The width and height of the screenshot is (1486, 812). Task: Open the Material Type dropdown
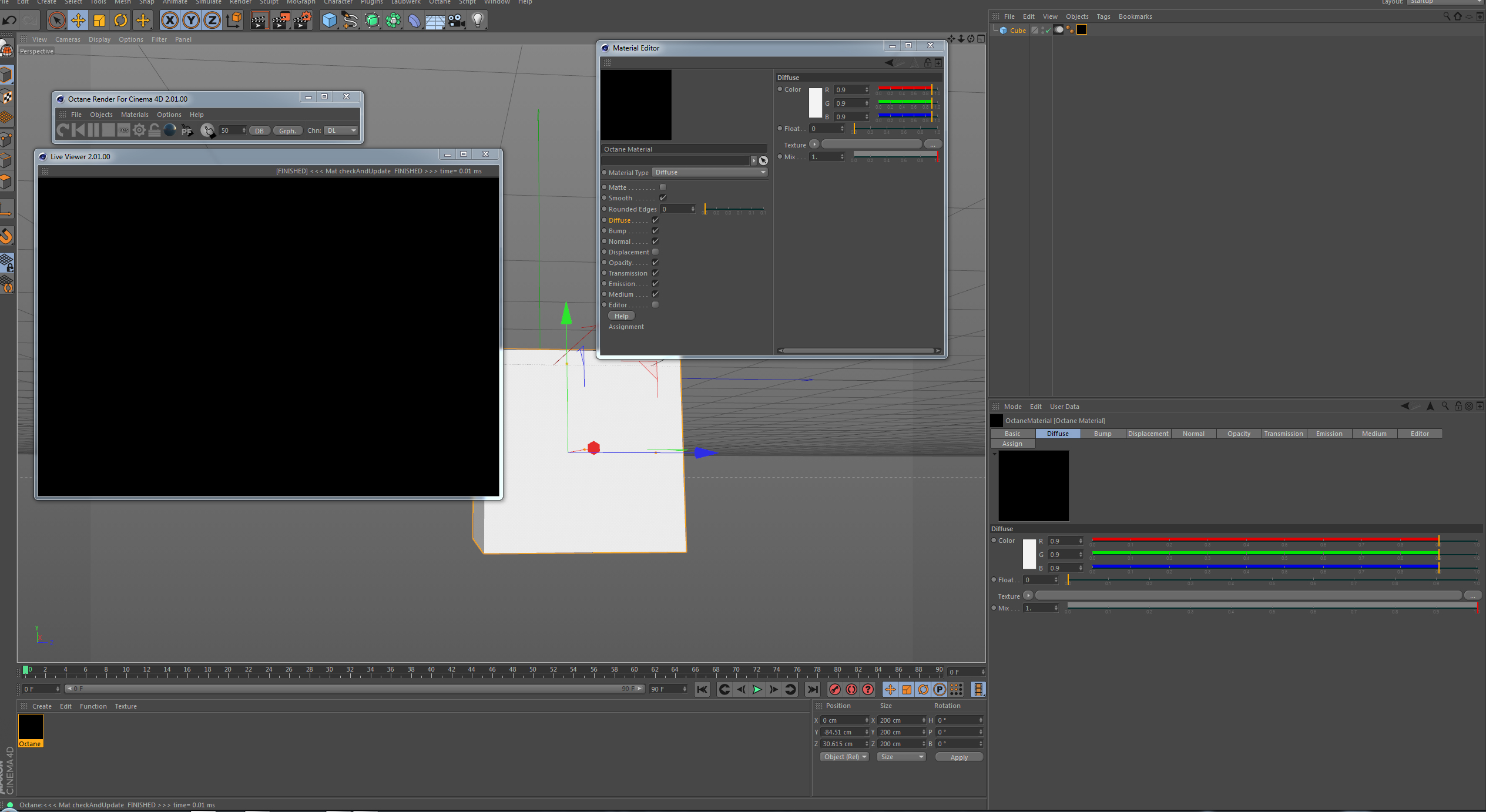[x=709, y=172]
